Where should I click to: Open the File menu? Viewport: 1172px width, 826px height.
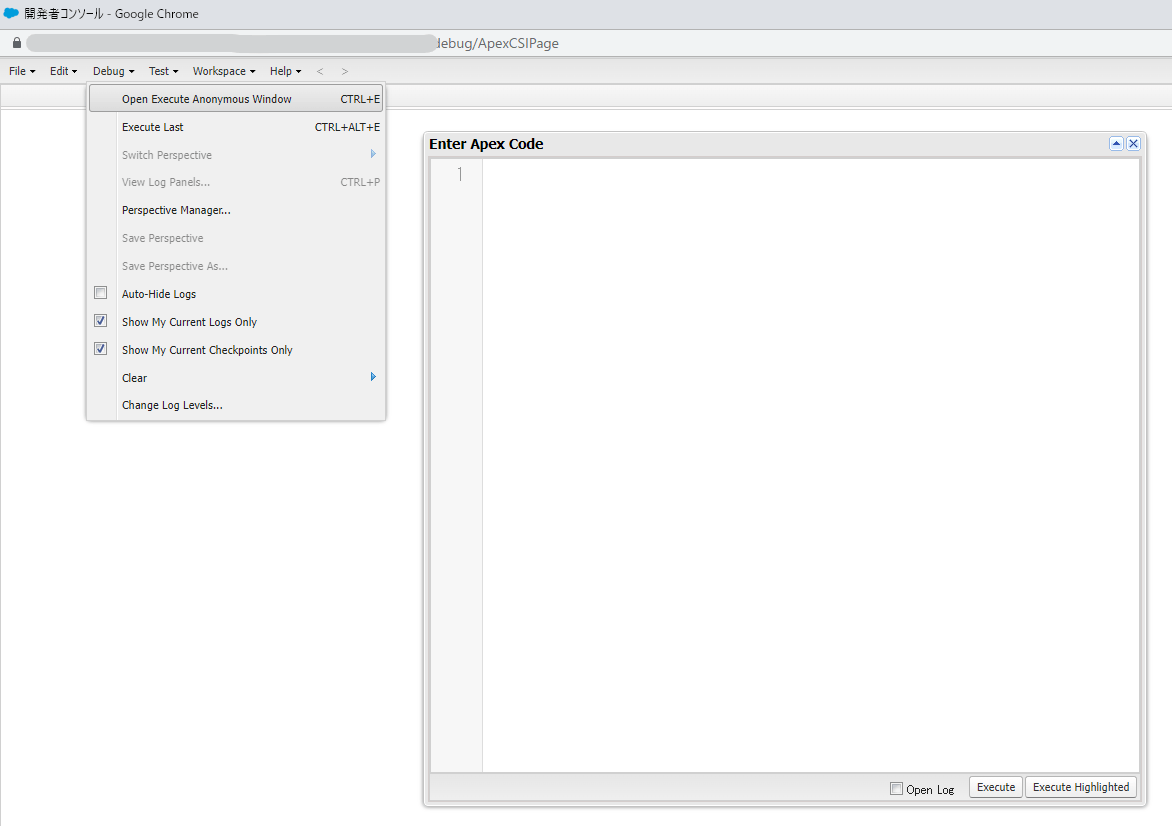22,71
